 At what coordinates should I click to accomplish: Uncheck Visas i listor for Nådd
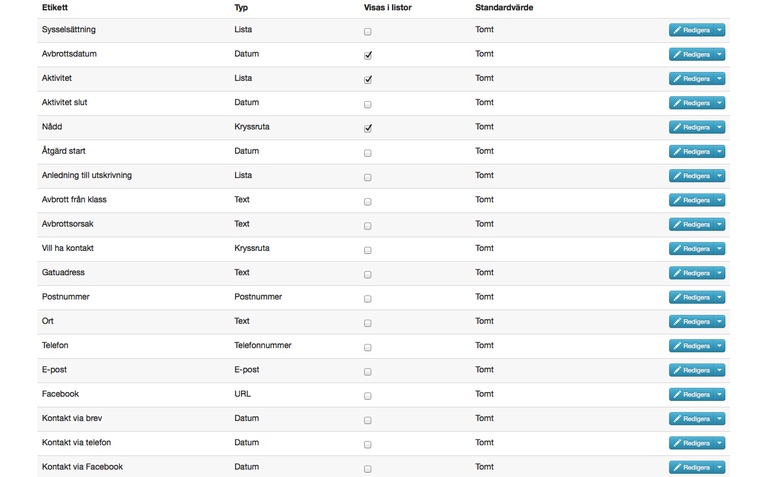[x=368, y=128]
